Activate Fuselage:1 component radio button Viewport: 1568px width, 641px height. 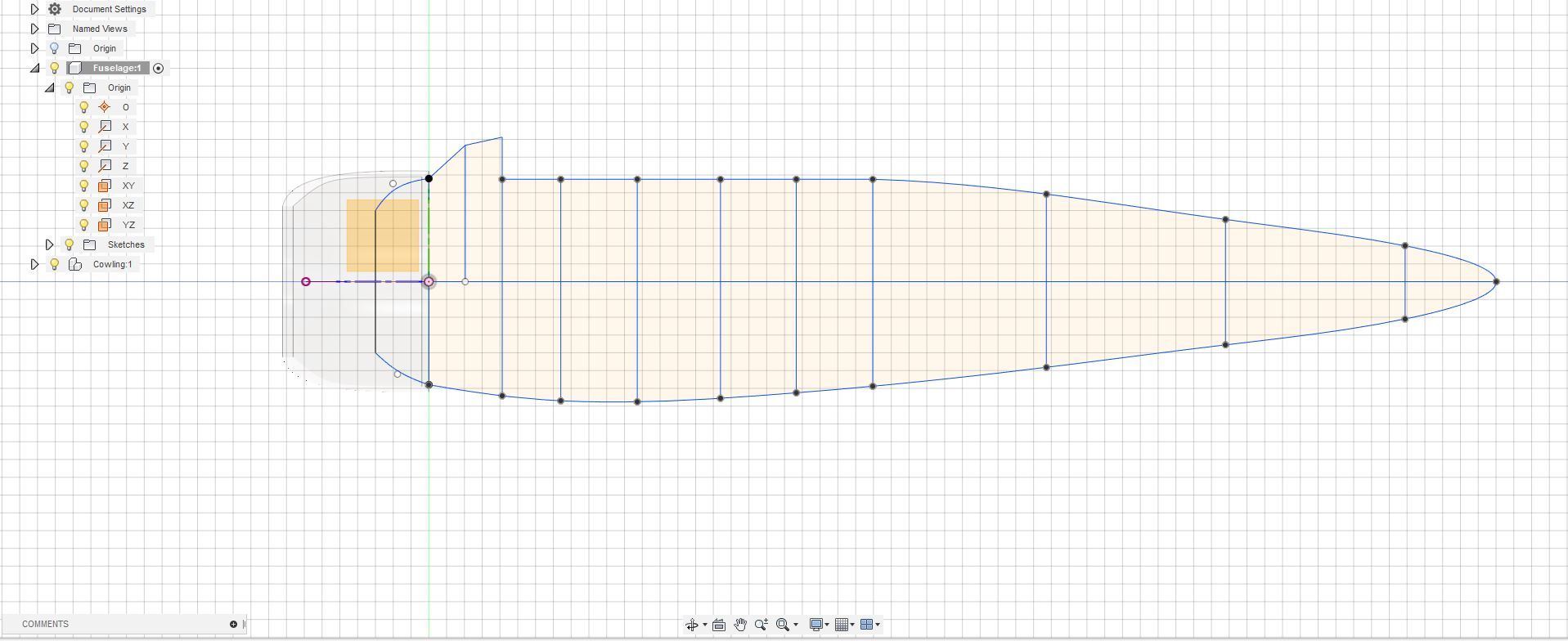159,69
